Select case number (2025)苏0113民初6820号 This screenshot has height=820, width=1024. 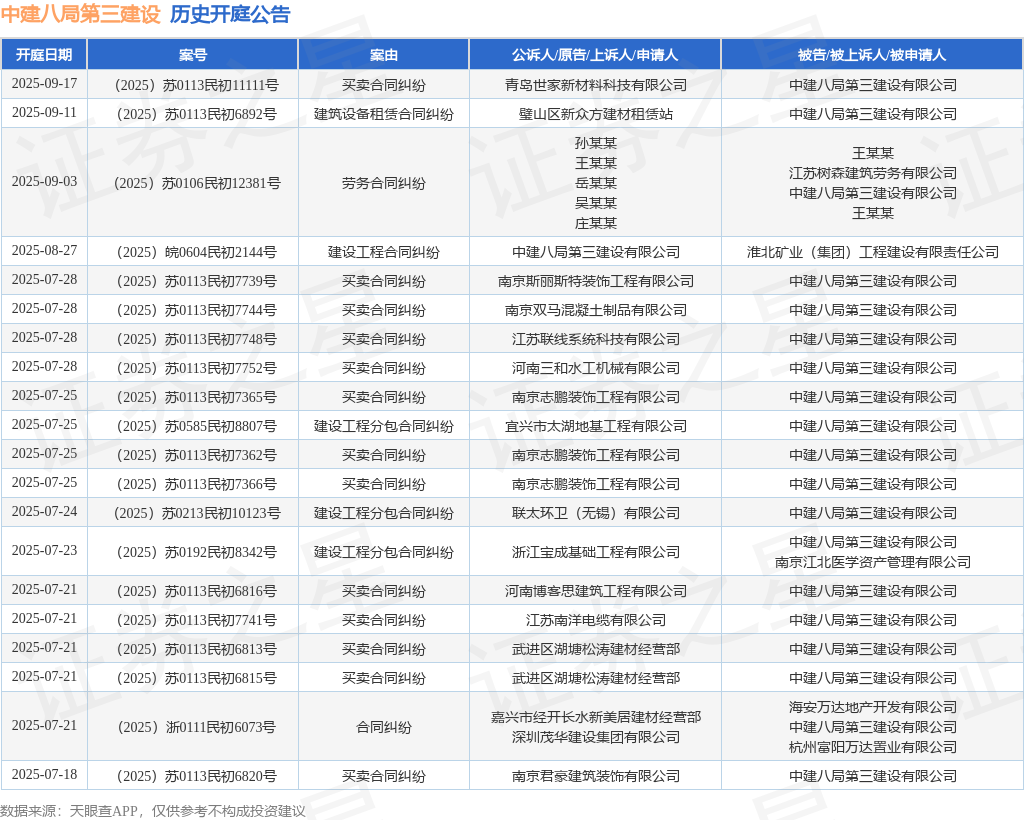(x=196, y=776)
